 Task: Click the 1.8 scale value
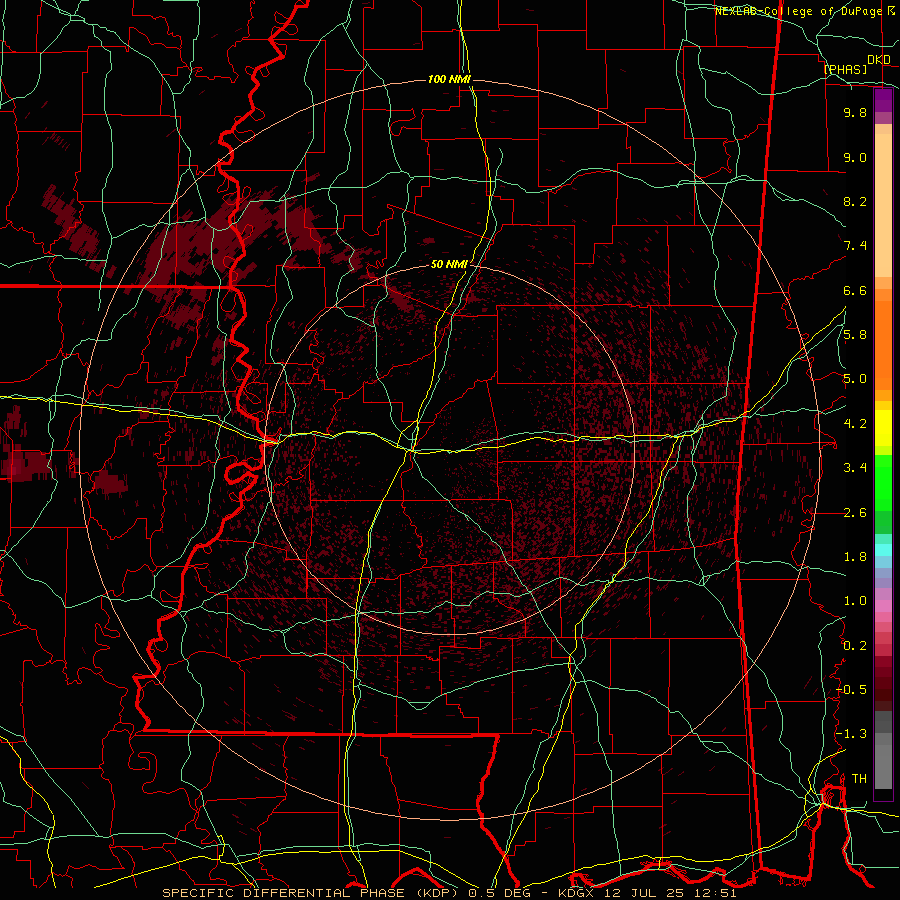click(x=855, y=557)
